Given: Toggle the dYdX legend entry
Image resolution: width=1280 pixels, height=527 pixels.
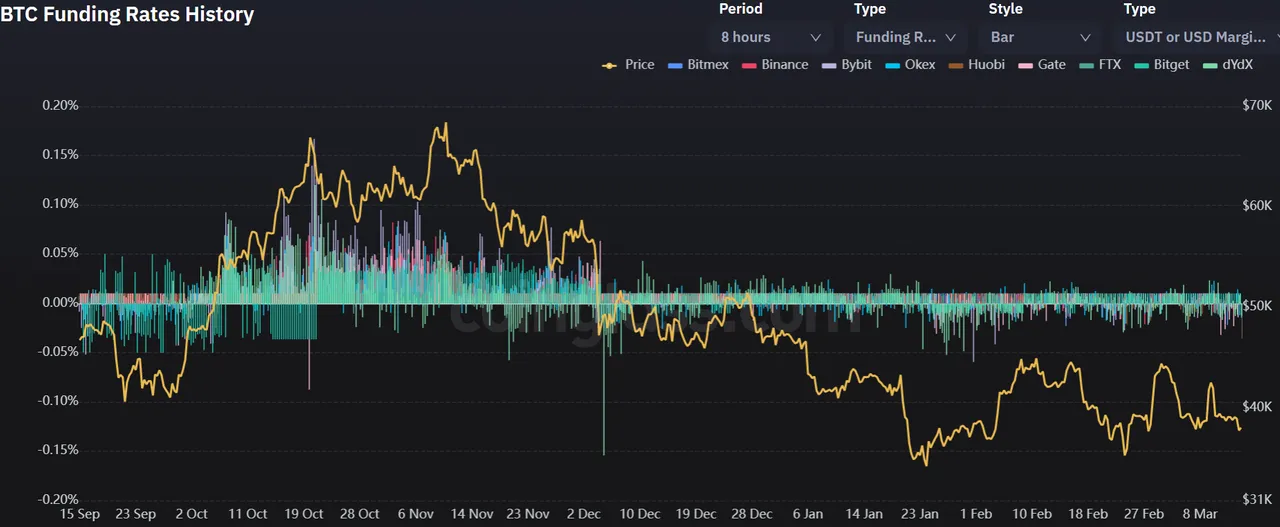Looking at the screenshot, I should pos(1227,64).
